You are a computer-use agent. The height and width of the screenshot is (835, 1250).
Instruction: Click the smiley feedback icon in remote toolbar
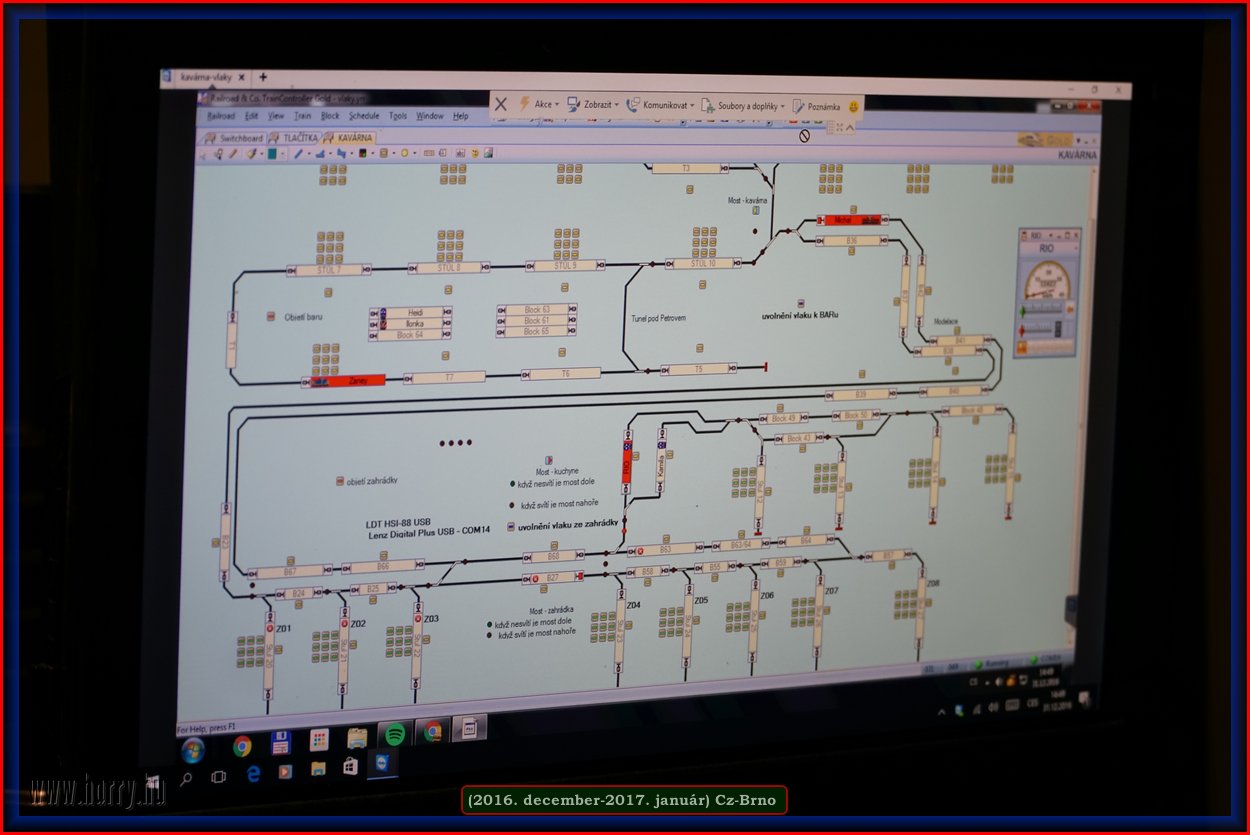click(853, 106)
